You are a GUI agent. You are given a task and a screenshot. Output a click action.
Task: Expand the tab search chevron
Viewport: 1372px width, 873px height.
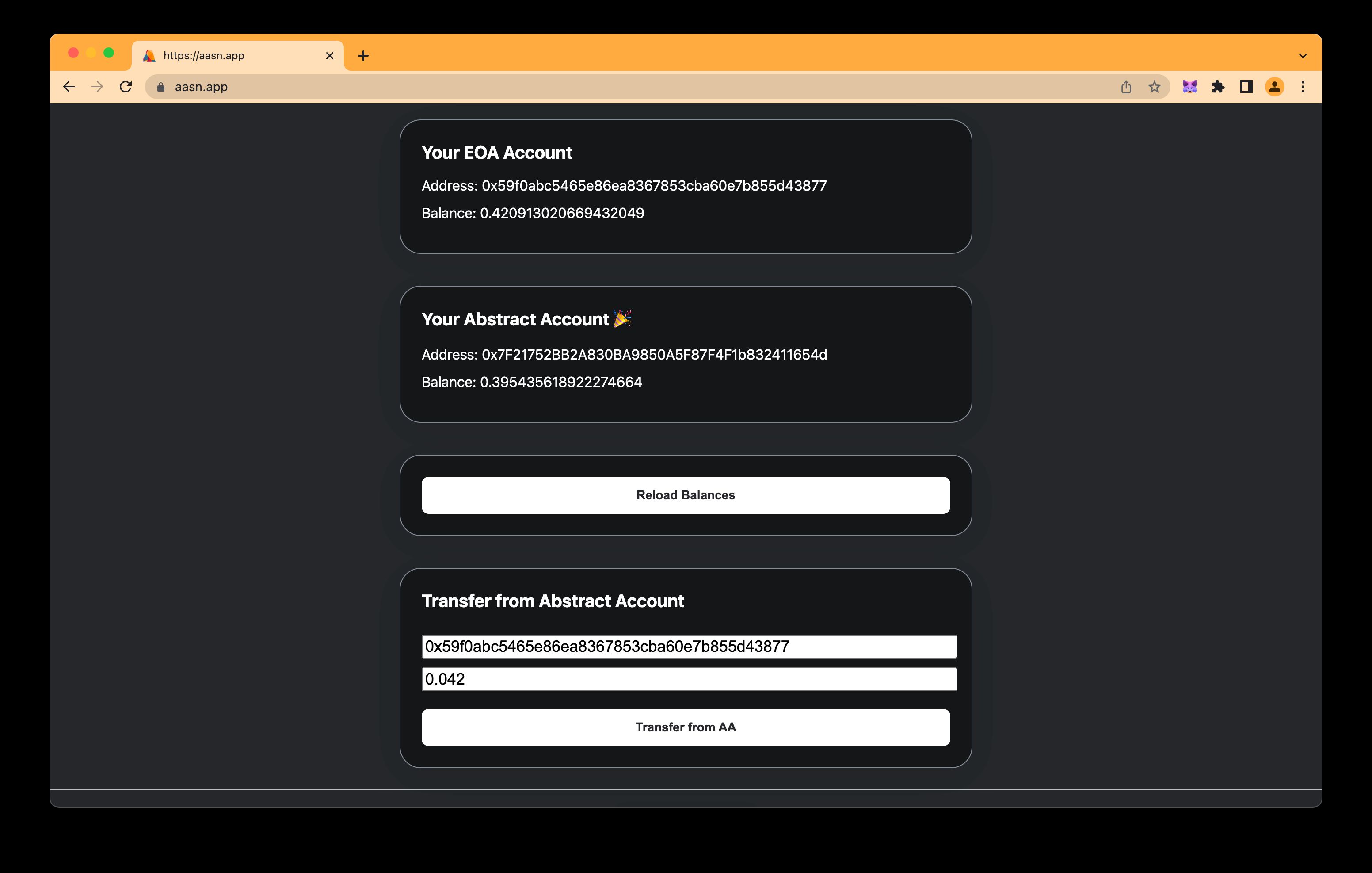tap(1303, 55)
